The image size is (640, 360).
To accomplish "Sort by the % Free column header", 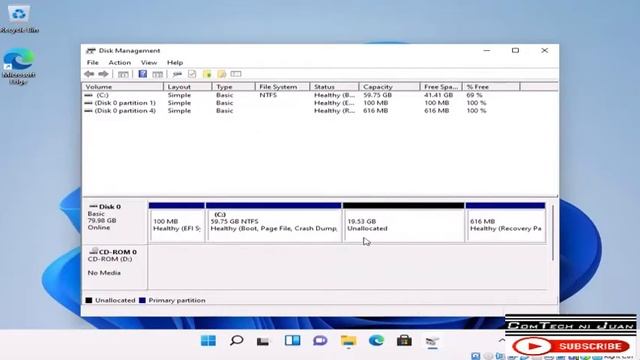I will pyautogui.click(x=491, y=87).
